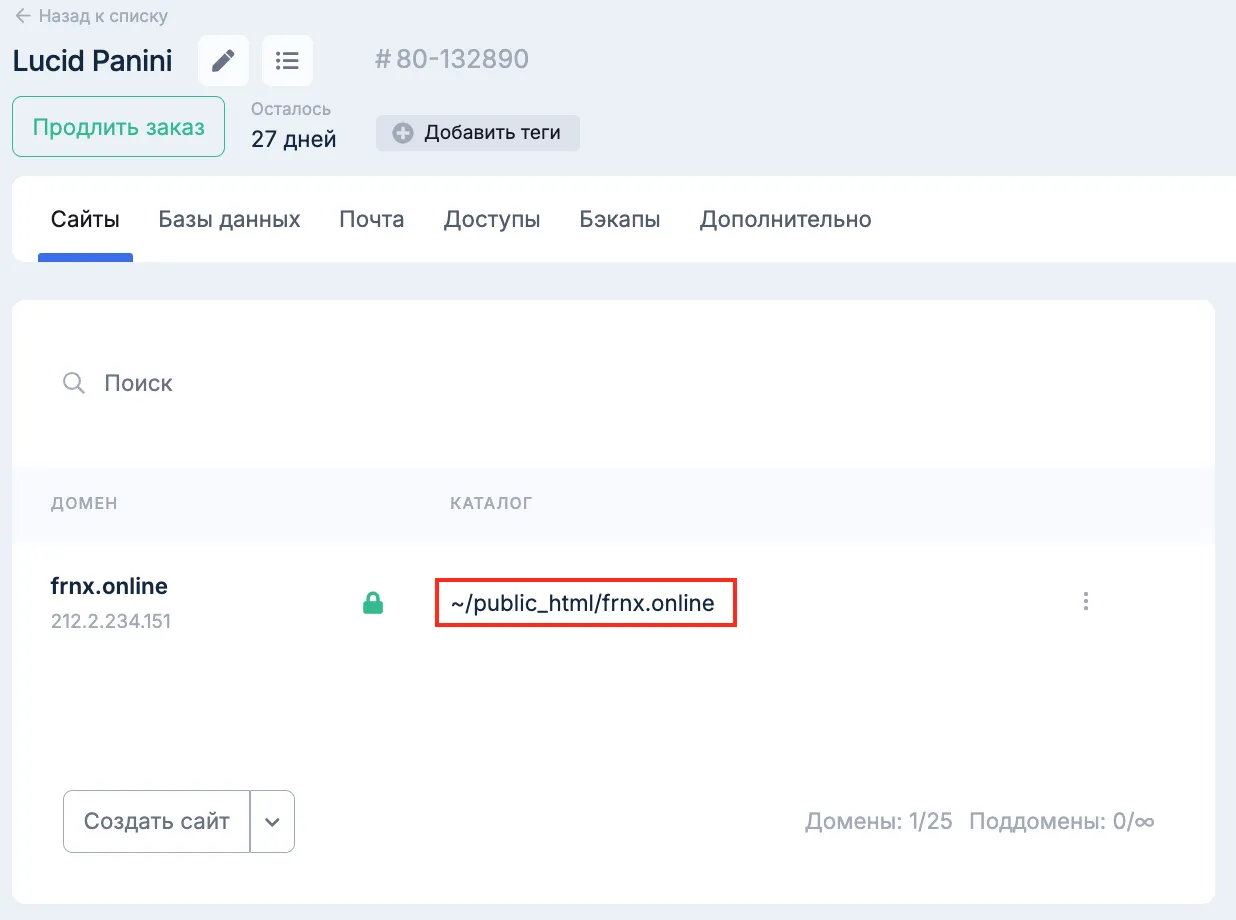1236x920 pixels.
Task: Click the pencil edit name icon
Action: (x=223, y=61)
